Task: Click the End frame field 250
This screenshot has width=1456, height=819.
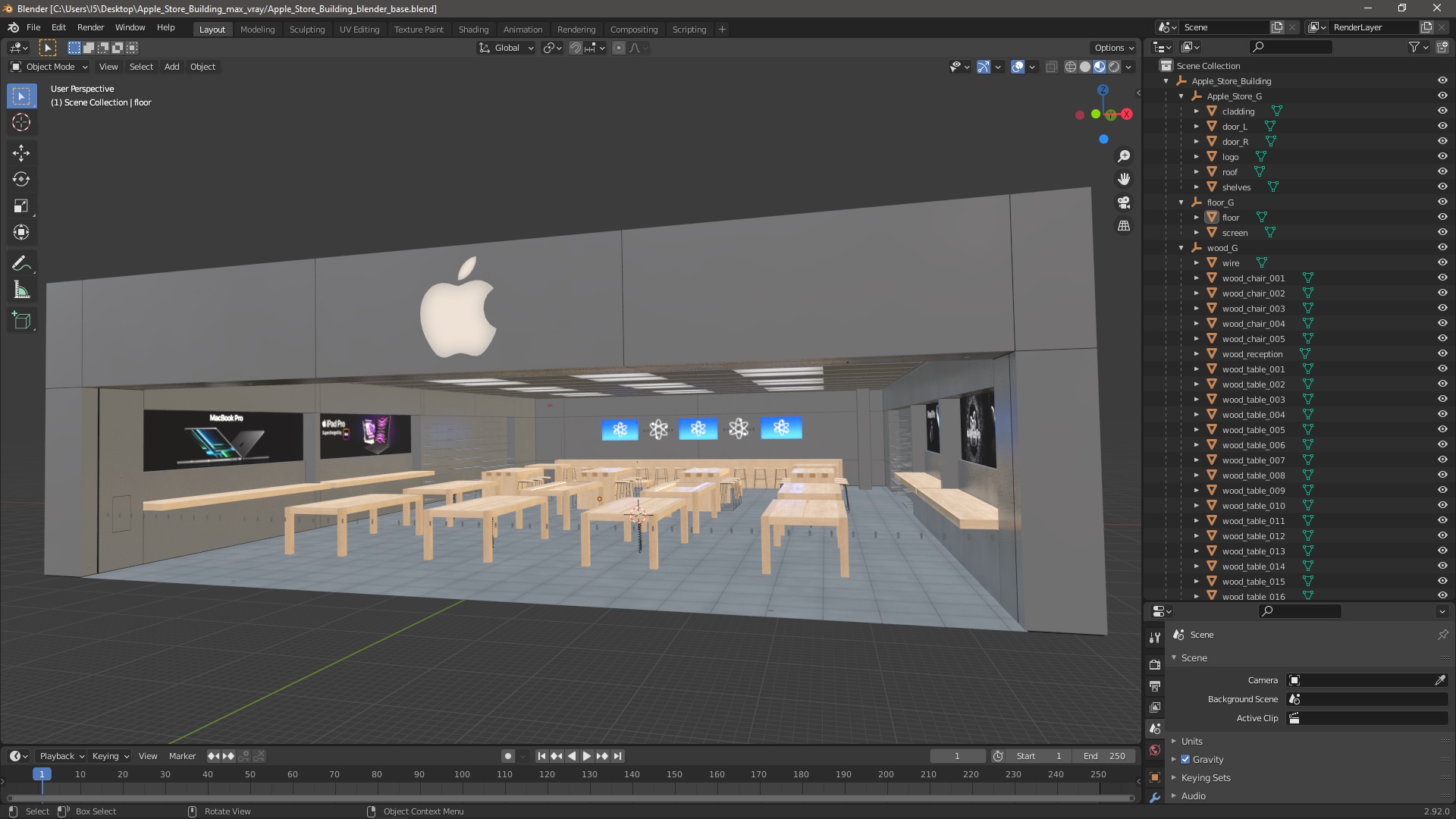Action: (x=1105, y=756)
